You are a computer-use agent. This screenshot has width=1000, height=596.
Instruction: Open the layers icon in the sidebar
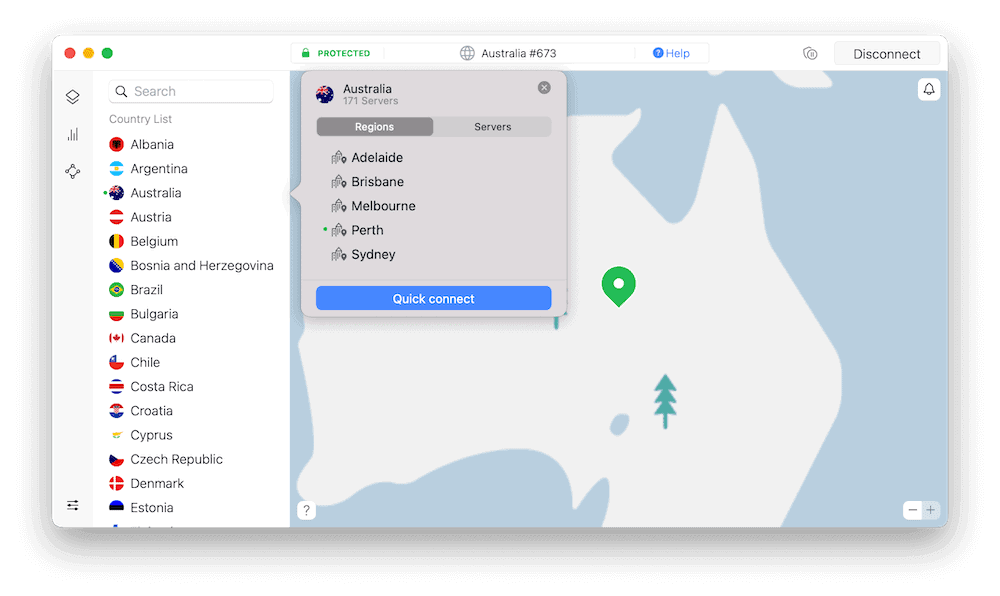click(73, 97)
